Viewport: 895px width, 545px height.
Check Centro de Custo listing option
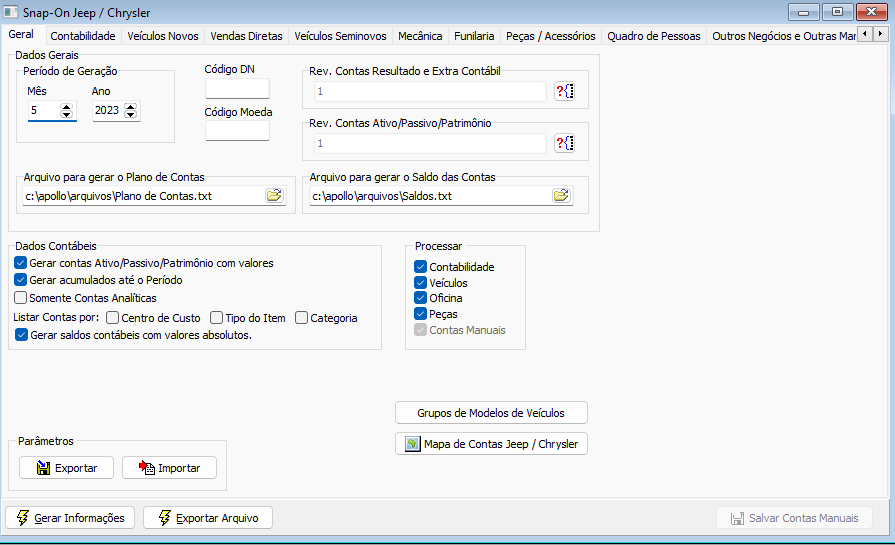[112, 318]
